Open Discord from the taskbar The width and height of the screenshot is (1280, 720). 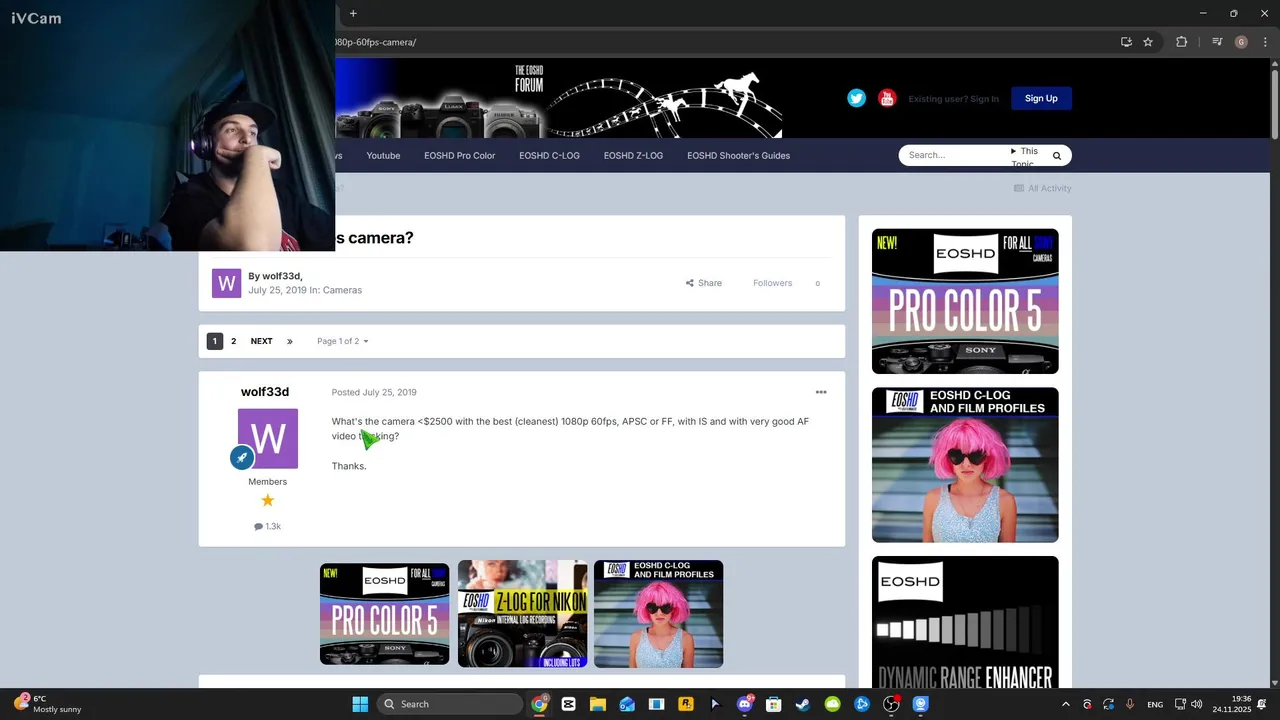tap(744, 704)
